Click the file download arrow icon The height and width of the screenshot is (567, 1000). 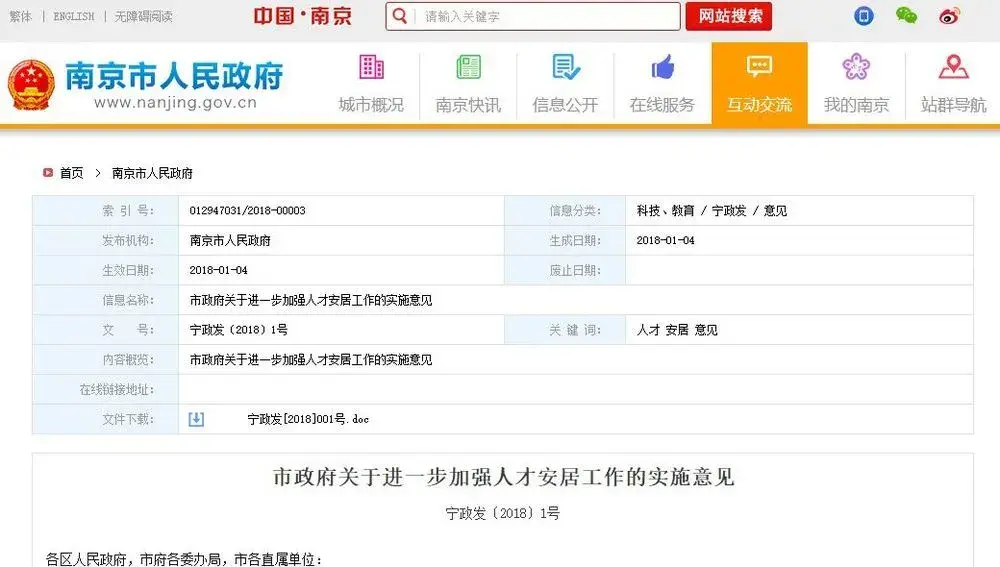pyautogui.click(x=196, y=419)
